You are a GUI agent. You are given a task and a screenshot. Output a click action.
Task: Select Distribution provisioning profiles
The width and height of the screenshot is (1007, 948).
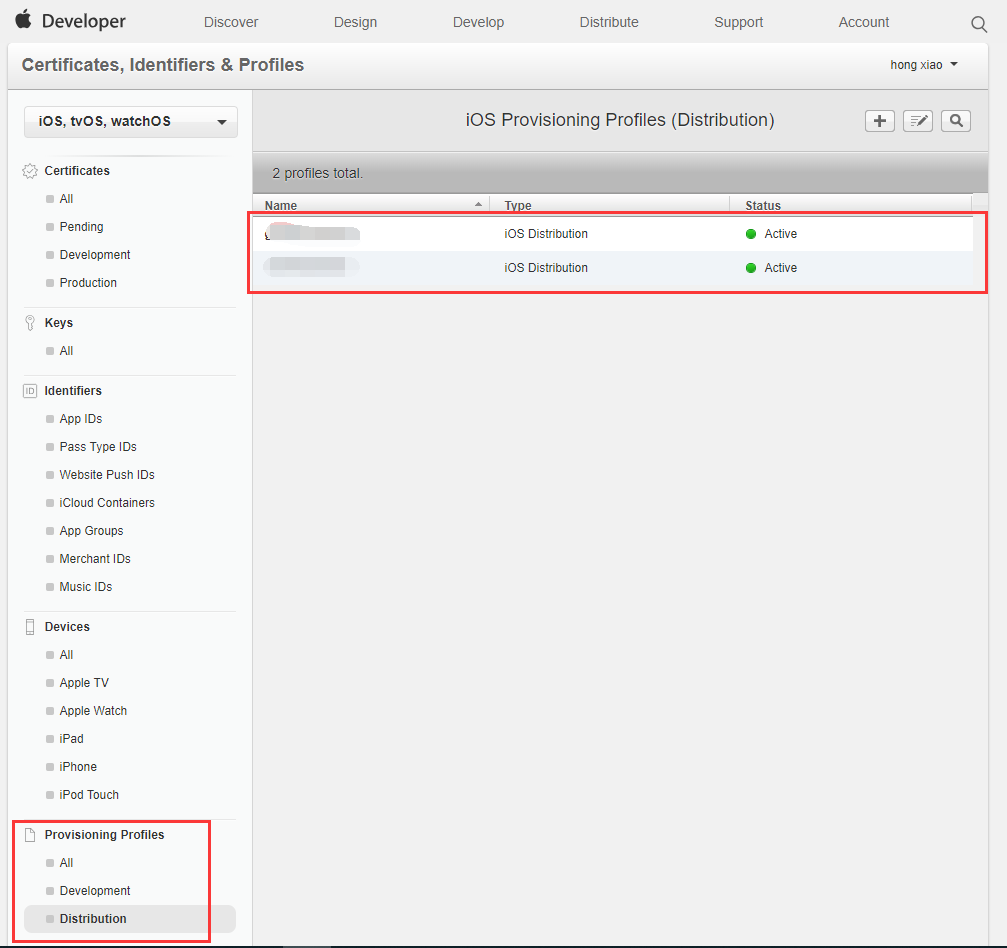[130, 919]
